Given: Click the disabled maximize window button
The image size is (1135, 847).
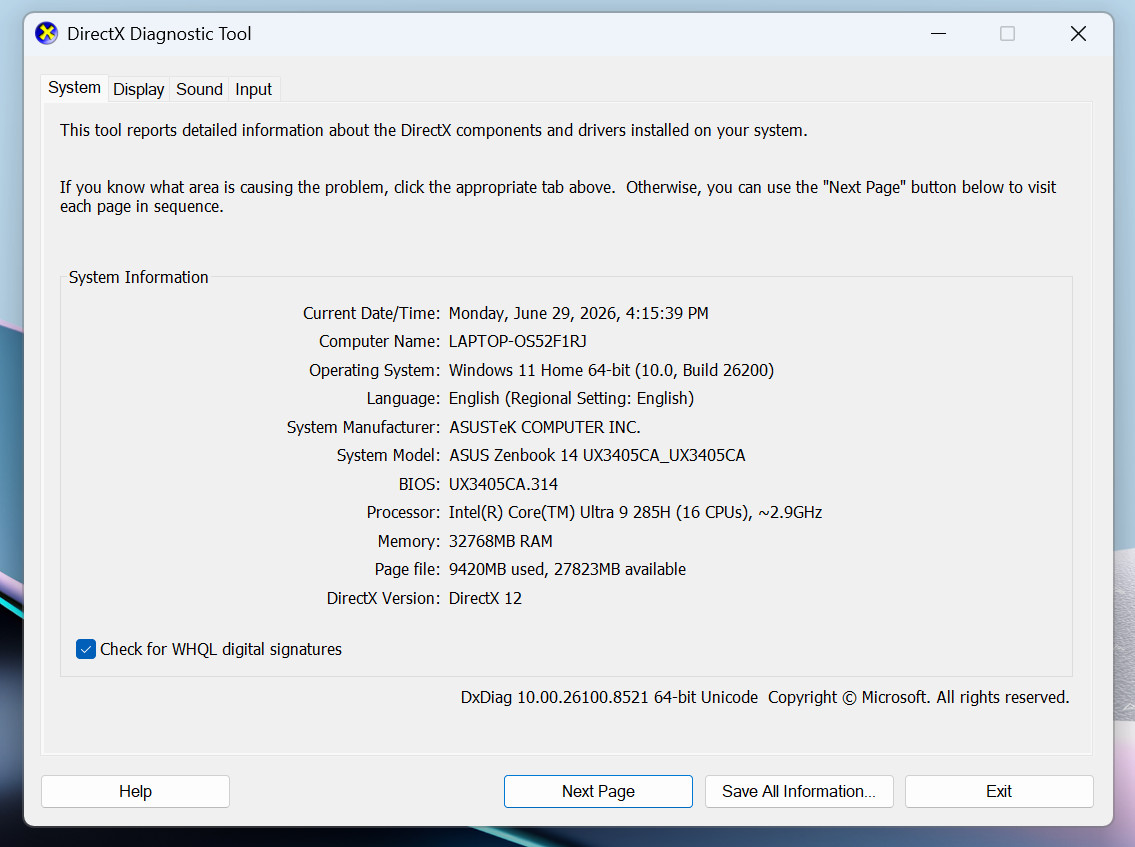Looking at the screenshot, I should click(x=1007, y=34).
